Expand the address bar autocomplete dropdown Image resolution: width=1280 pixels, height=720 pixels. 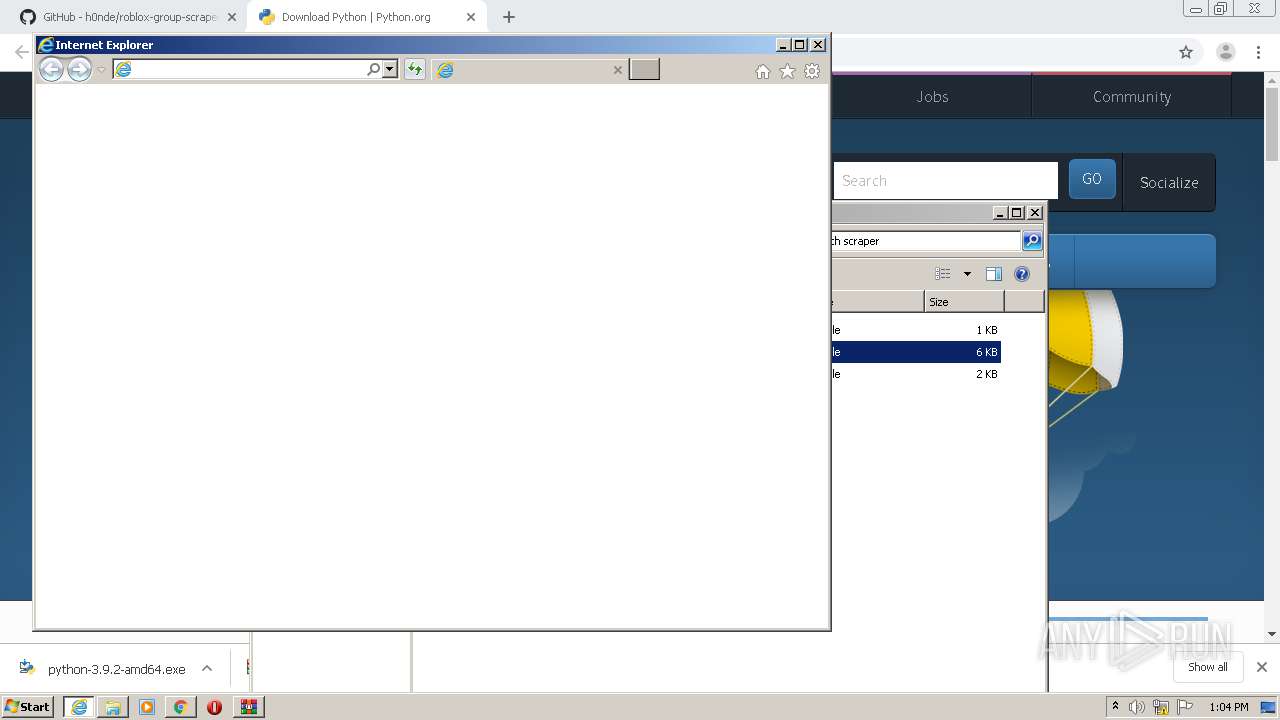(x=390, y=69)
